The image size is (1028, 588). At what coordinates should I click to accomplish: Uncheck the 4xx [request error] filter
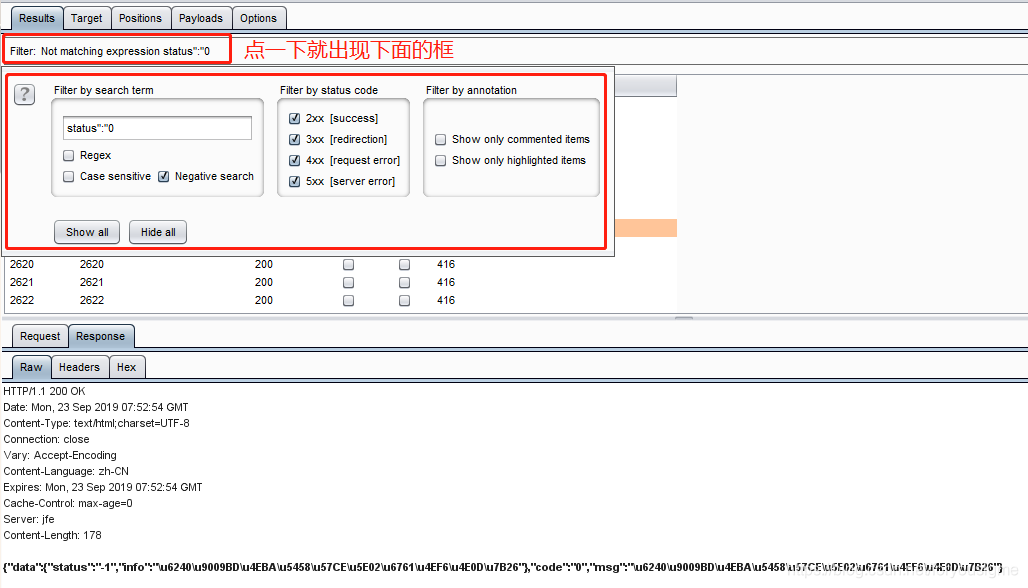(x=294, y=161)
